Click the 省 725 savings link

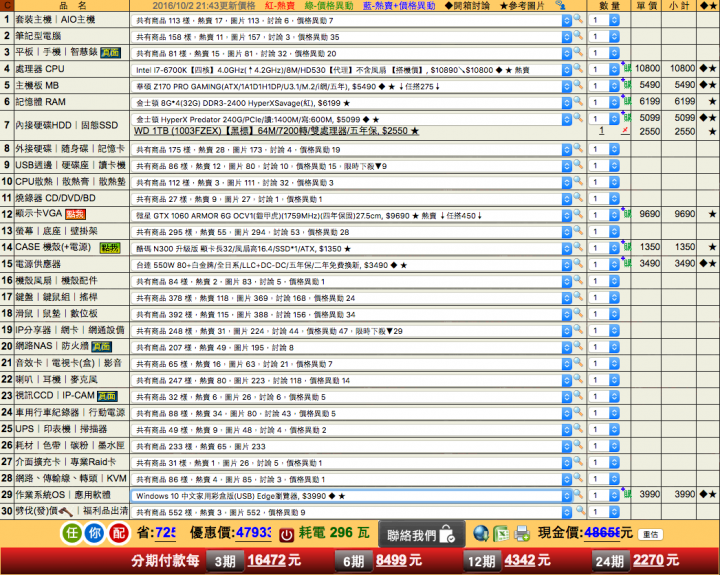[165, 533]
